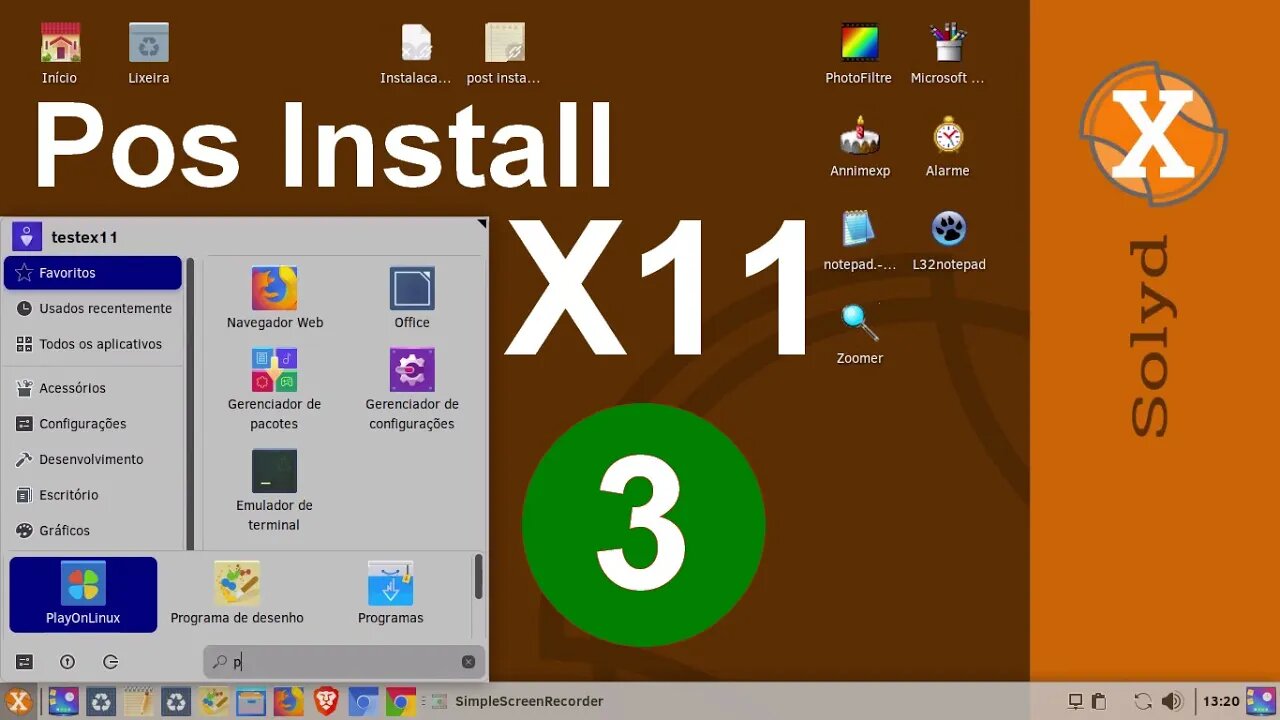Select PlayOnLinux in the search results

coord(83,594)
